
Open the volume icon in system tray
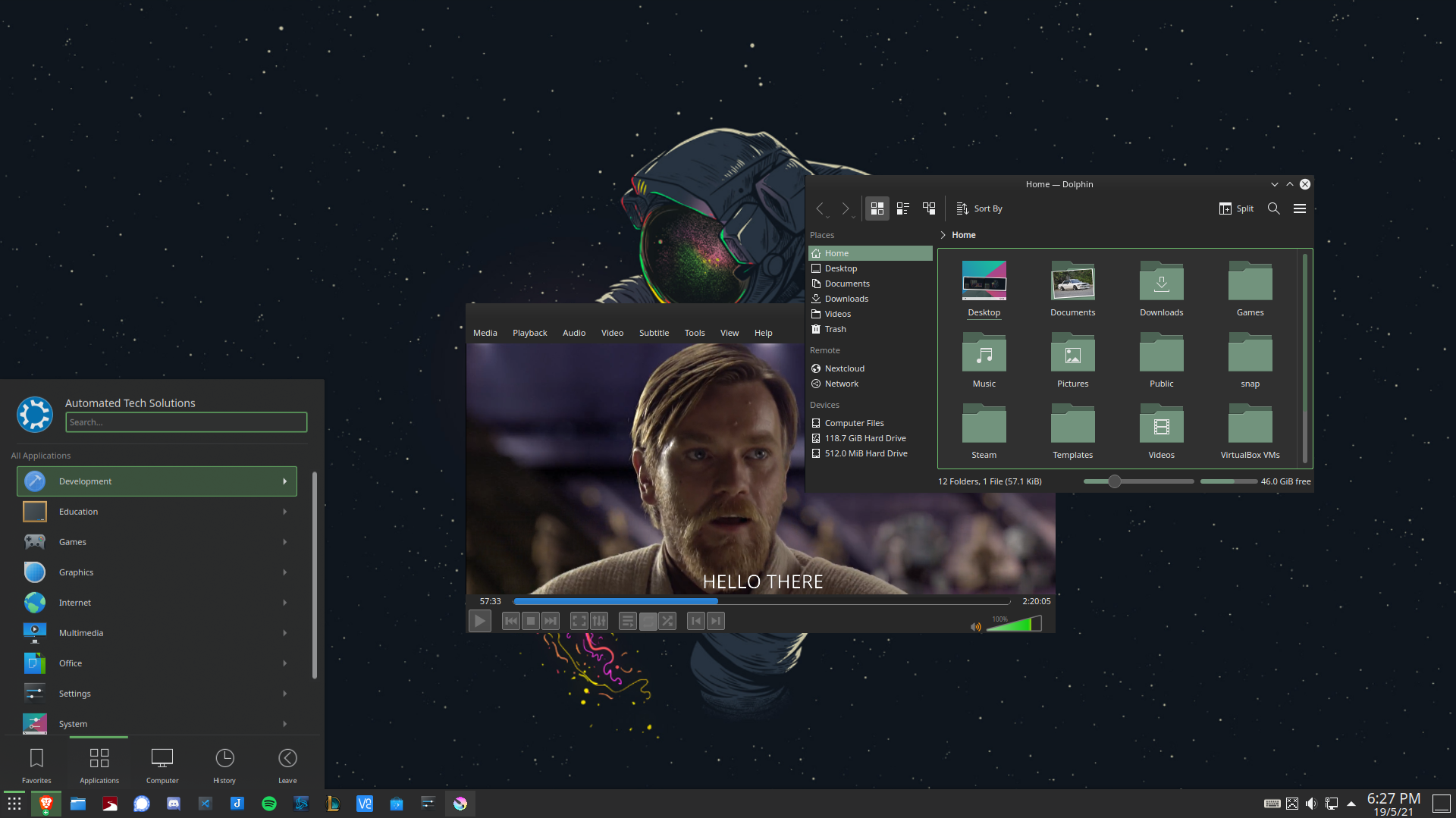click(1311, 804)
